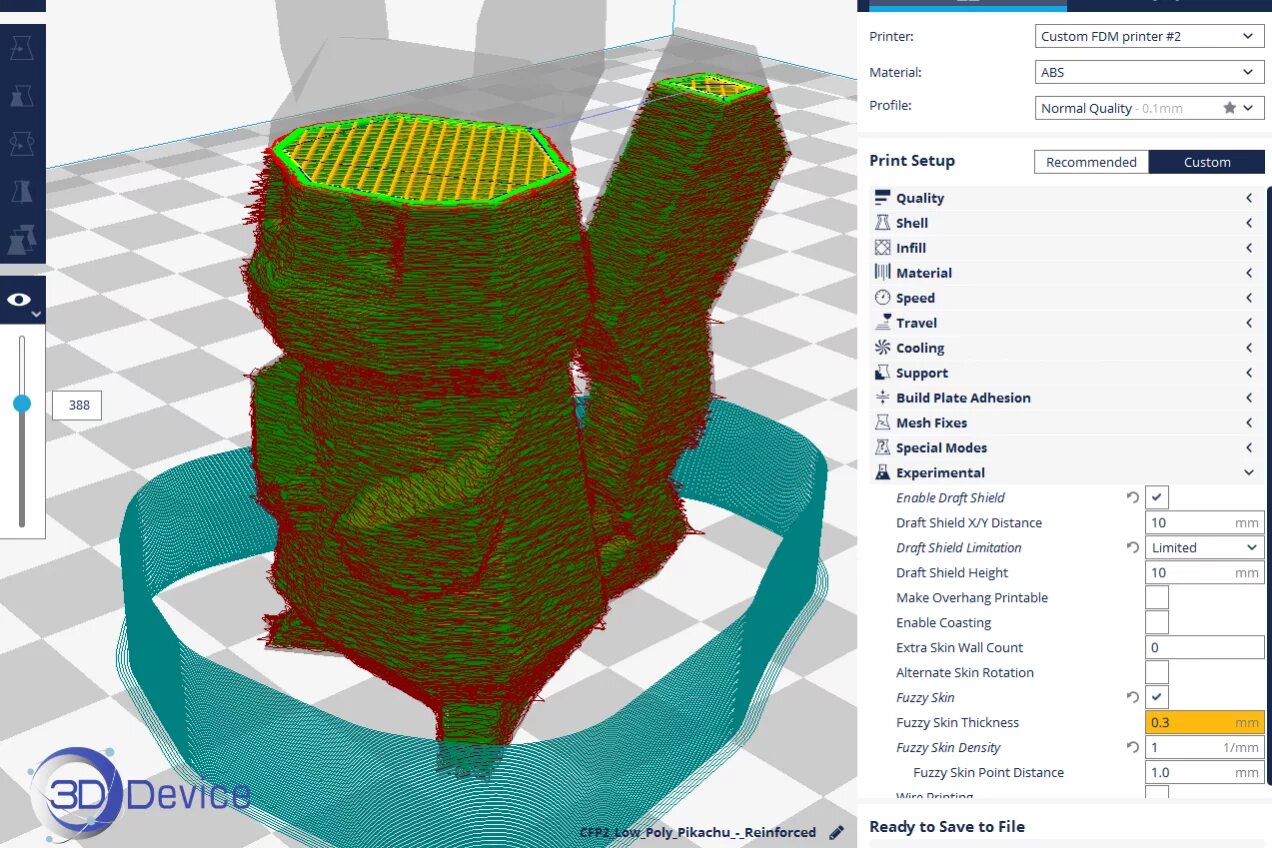Click the Cooling fan icon
Viewport: 1272px width, 848px height.
pyautogui.click(x=882, y=348)
